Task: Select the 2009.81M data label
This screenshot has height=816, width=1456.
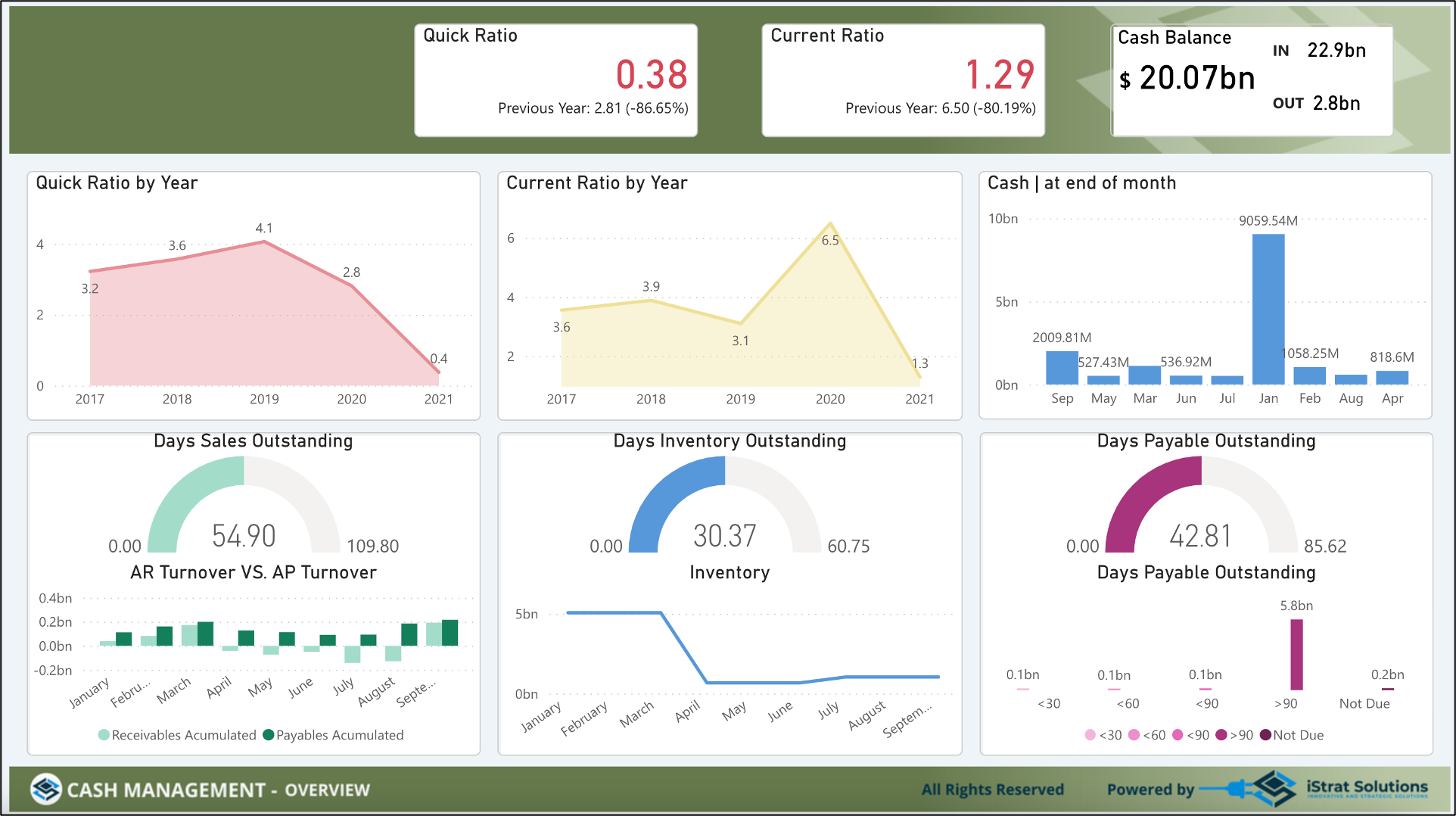Action: pos(1062,338)
